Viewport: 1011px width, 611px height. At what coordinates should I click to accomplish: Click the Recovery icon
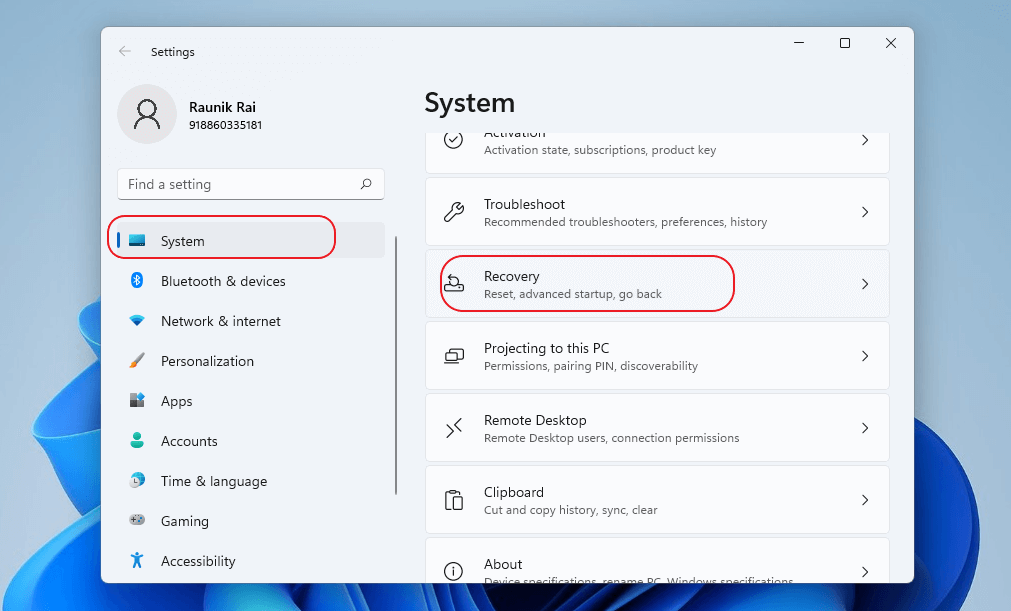point(454,284)
